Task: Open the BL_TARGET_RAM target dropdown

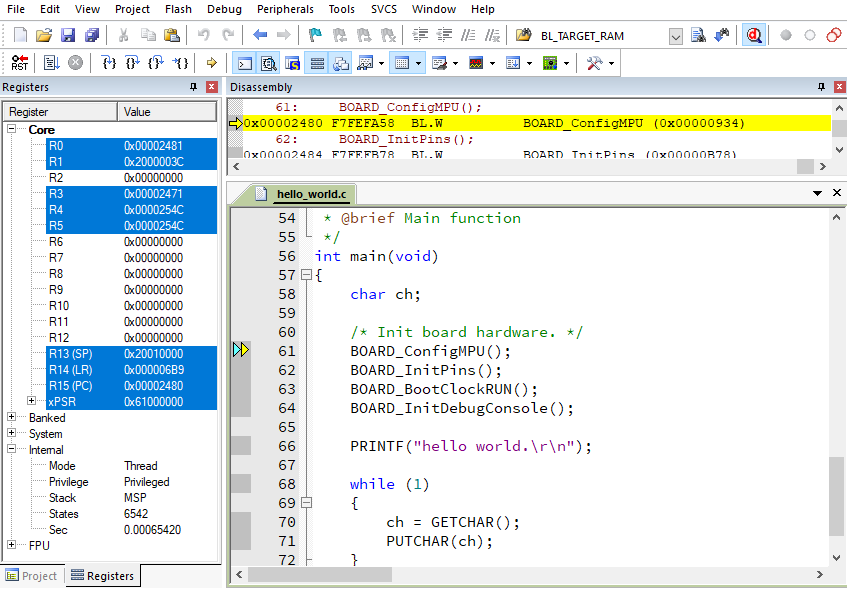Action: coord(676,36)
